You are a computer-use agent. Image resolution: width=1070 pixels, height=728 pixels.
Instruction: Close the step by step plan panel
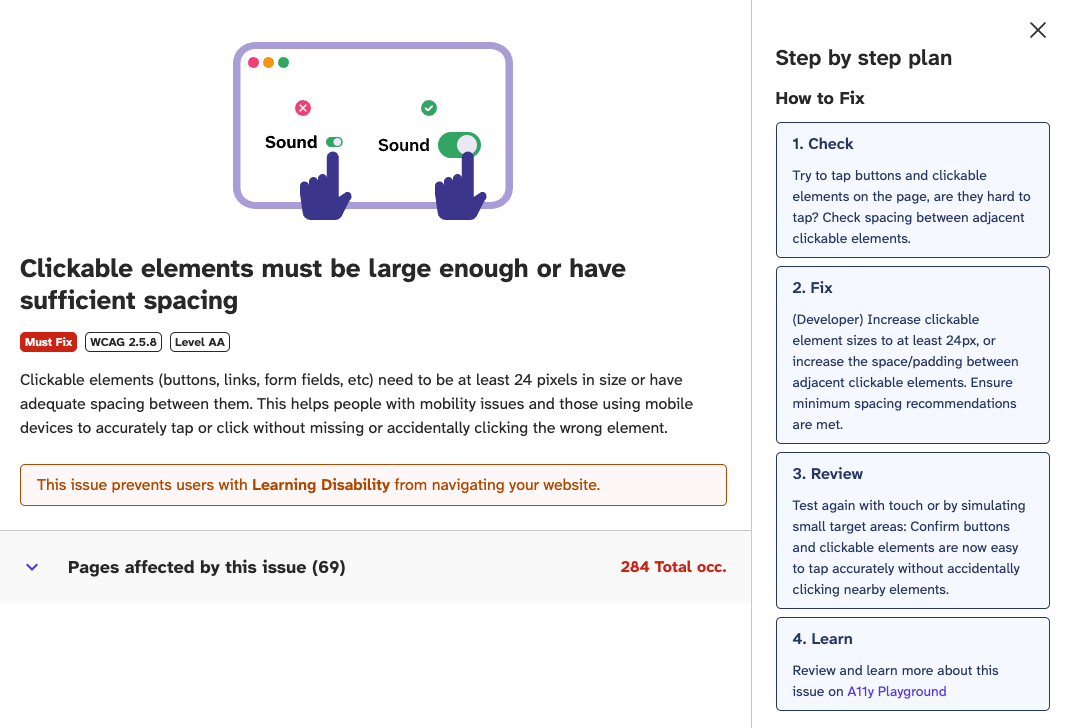[x=1037, y=30]
